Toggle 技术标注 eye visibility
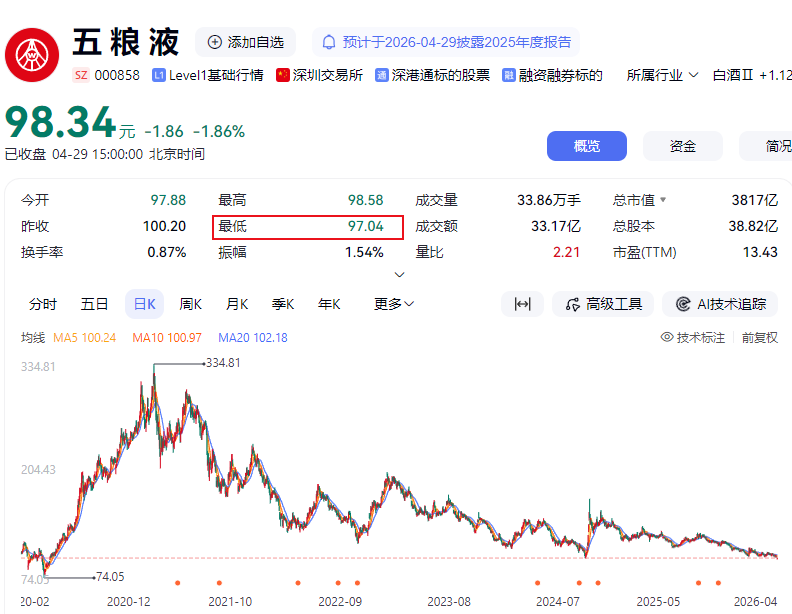 [667, 338]
